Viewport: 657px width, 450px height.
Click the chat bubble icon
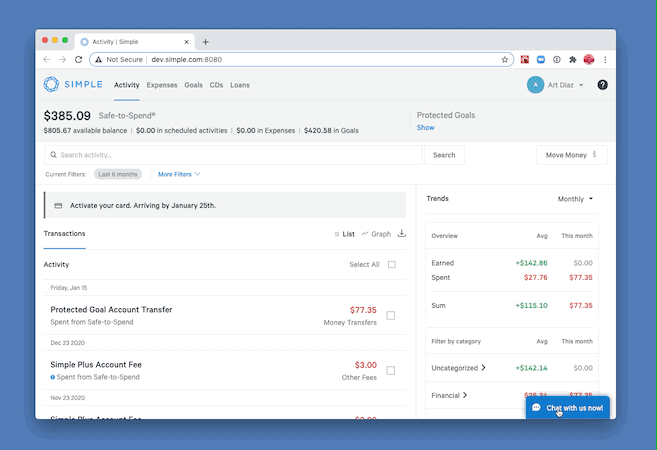coord(536,407)
